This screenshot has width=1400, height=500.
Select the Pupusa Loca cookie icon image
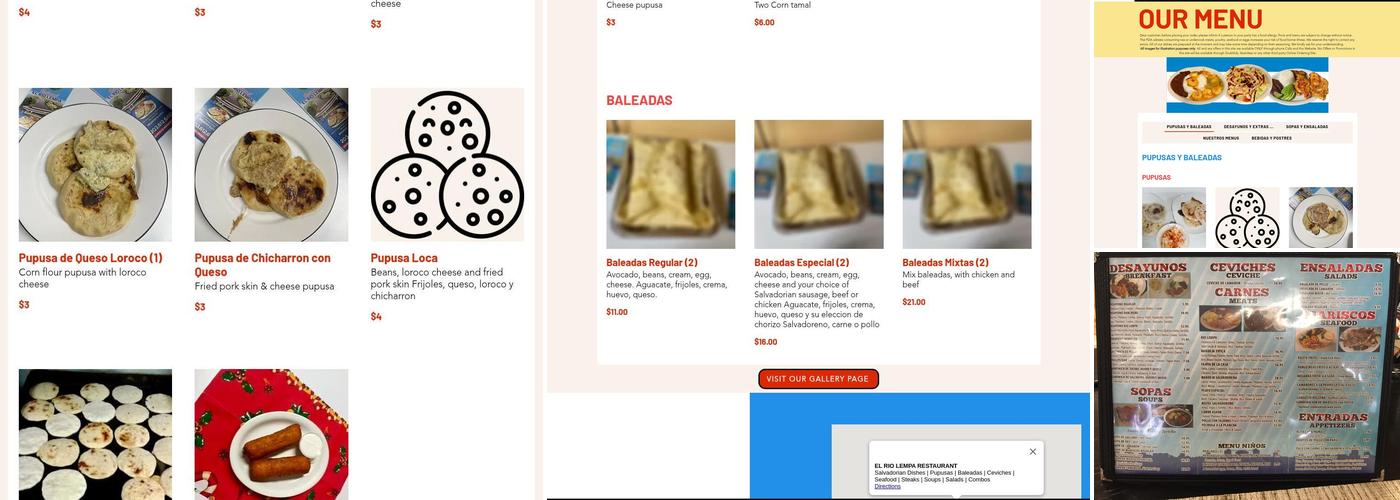pos(447,165)
